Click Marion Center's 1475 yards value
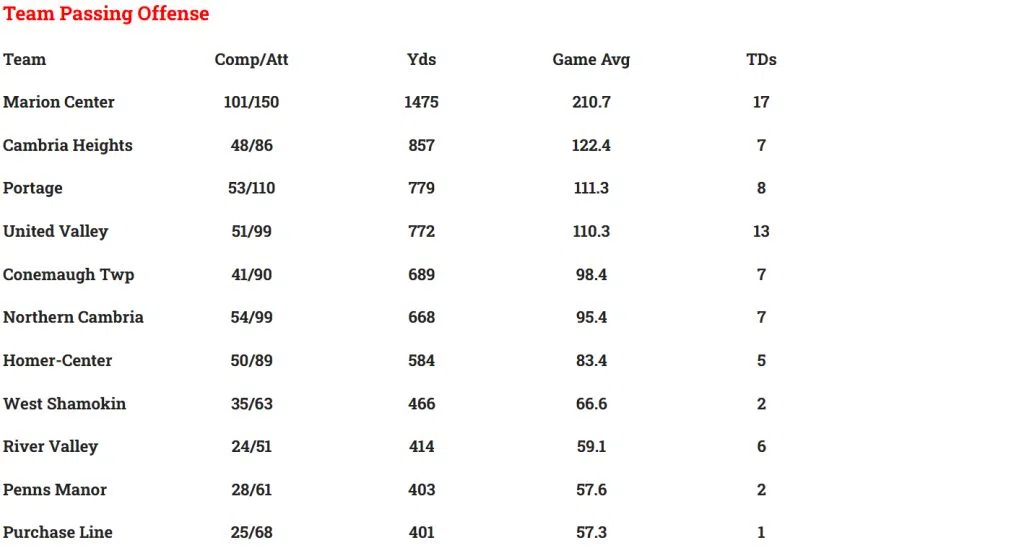Viewport: 1024px width, 548px height. pyautogui.click(x=422, y=102)
